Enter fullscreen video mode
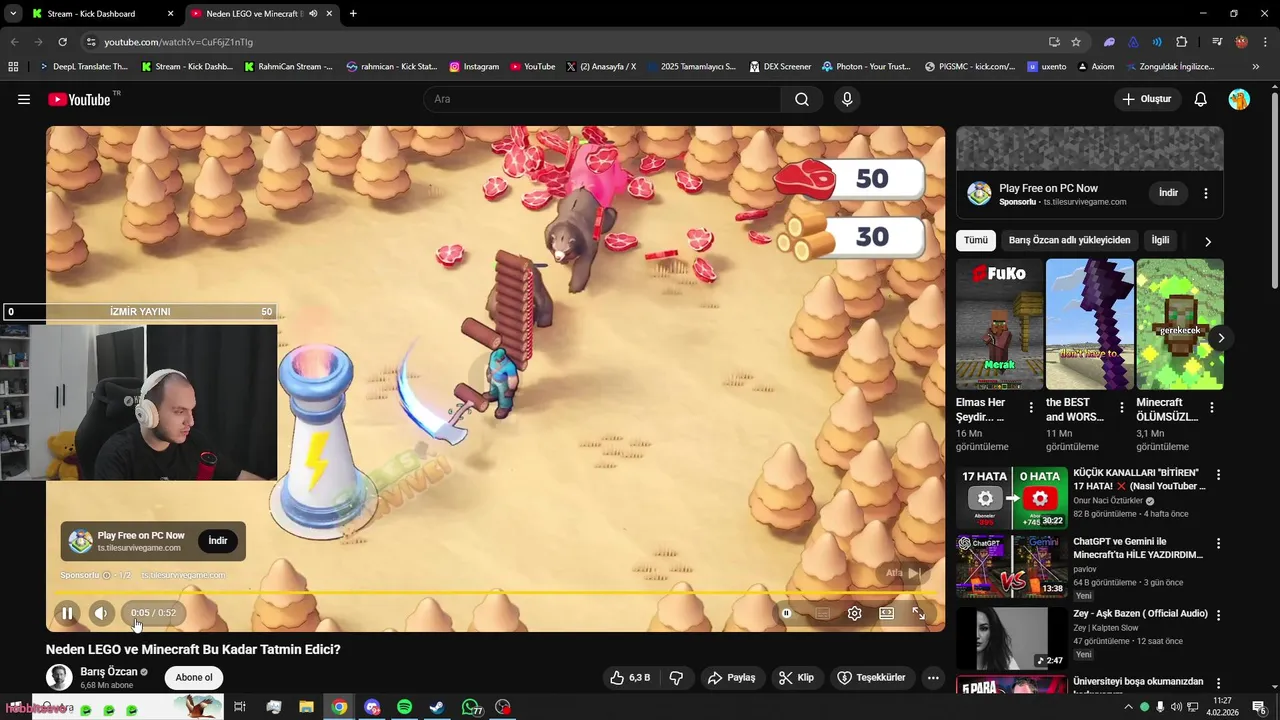 pyautogui.click(x=918, y=613)
